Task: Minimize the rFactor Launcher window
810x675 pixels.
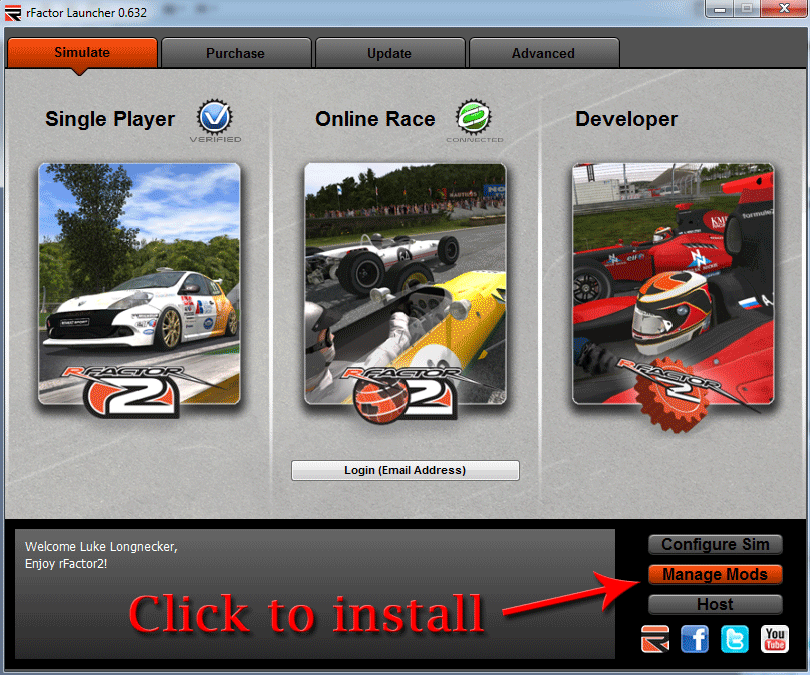Action: point(720,9)
